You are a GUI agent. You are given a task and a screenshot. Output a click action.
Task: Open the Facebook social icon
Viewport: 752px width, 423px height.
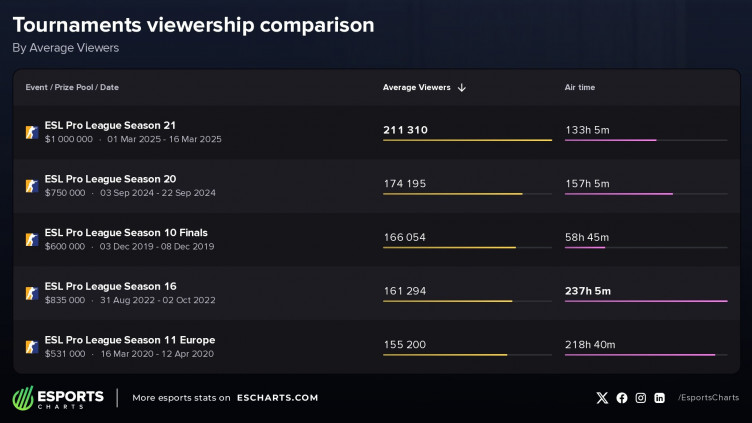tap(622, 398)
